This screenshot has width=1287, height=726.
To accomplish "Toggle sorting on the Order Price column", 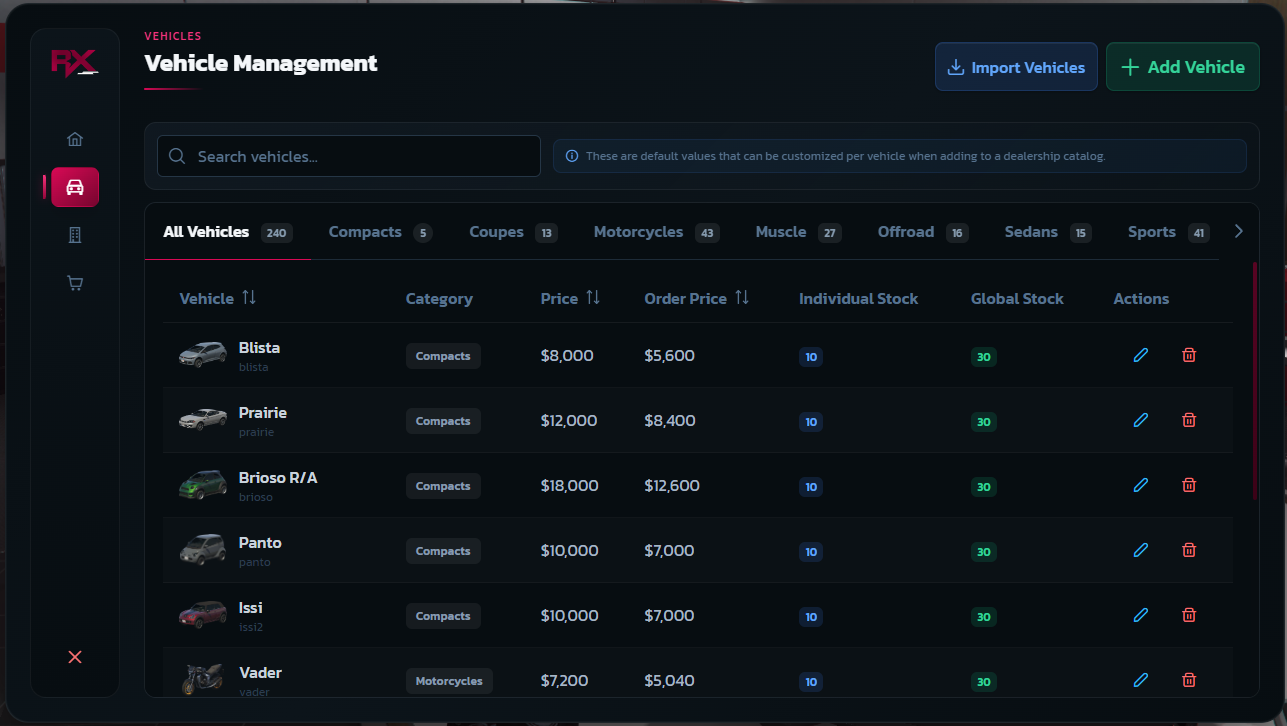I will click(x=741, y=298).
